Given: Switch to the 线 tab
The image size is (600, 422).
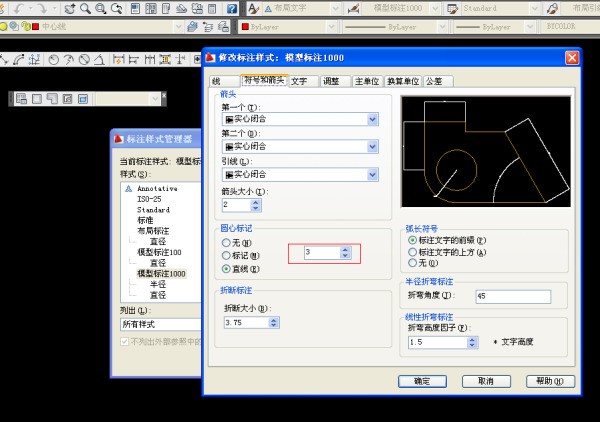Looking at the screenshot, I should pyautogui.click(x=225, y=81).
